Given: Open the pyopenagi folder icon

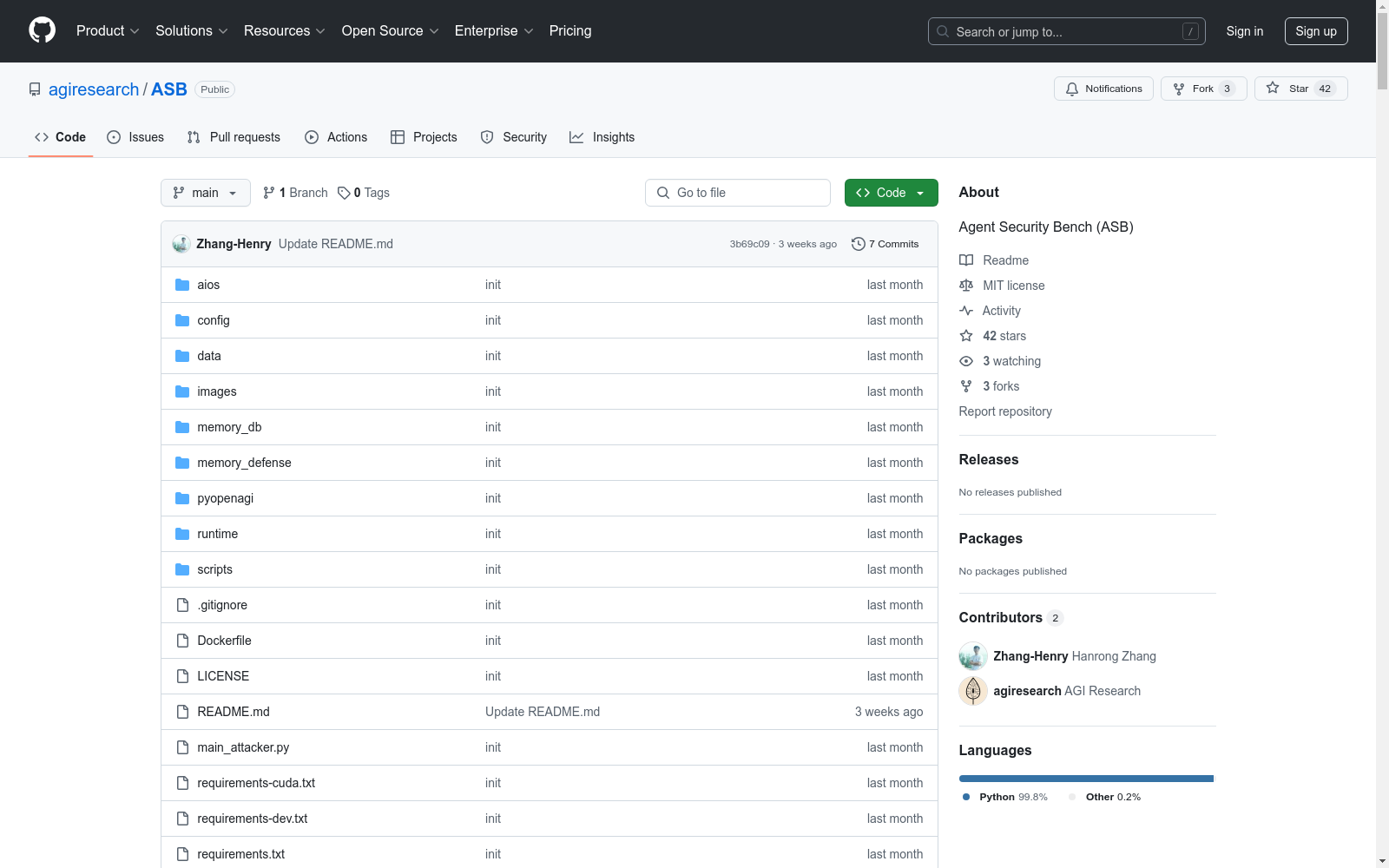Looking at the screenshot, I should pos(182,498).
